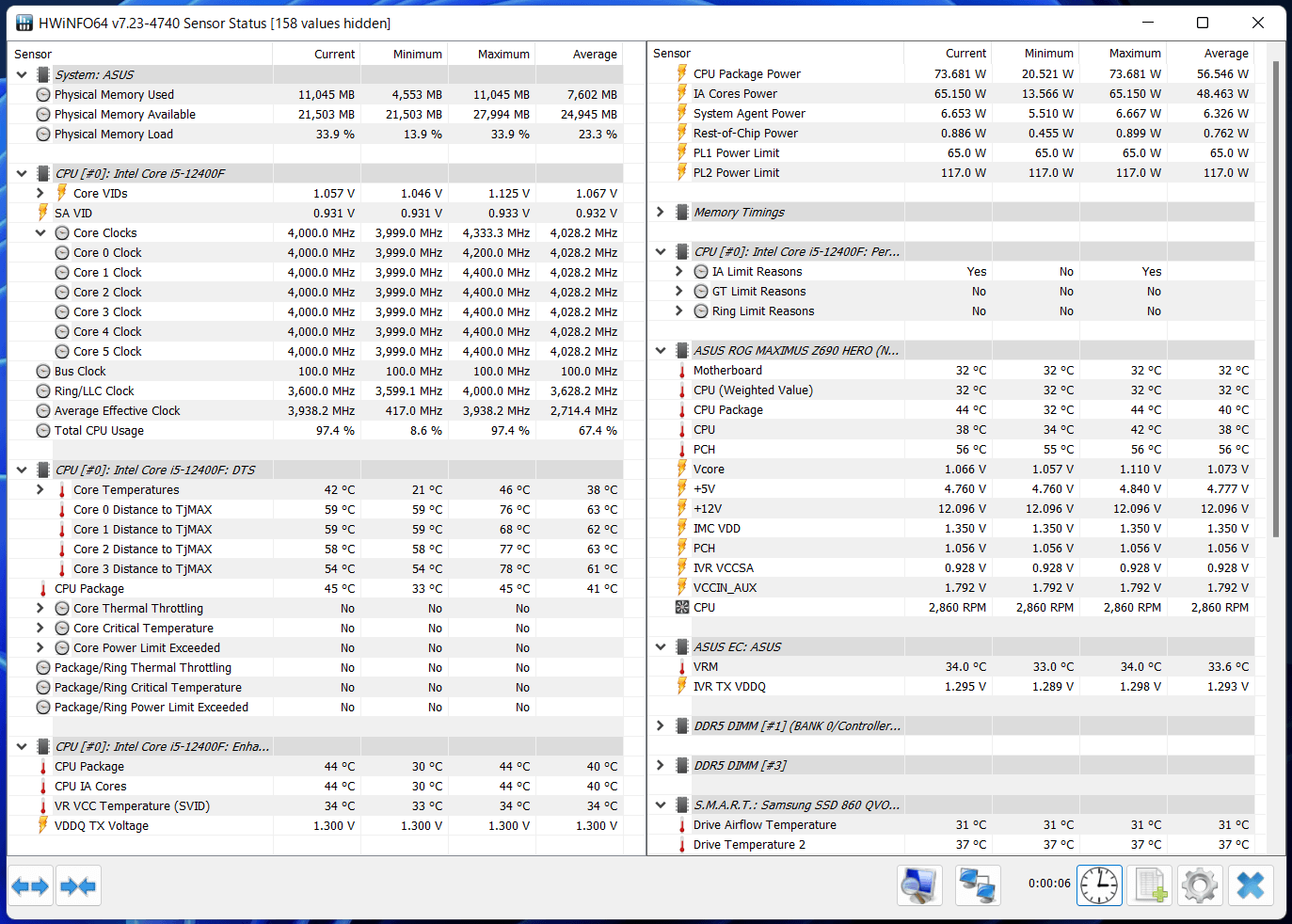Click the Drive Airflow Temperature thermometer icon
The image size is (1292, 924).
tap(682, 825)
